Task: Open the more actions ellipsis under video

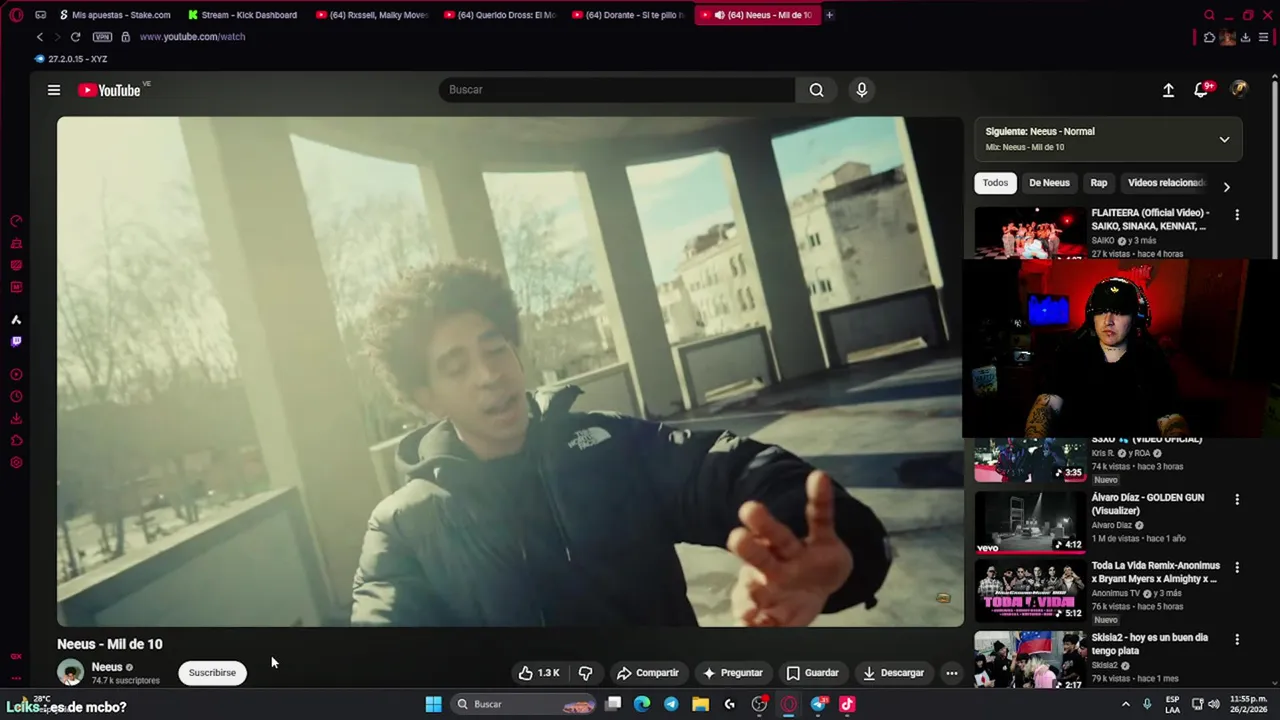Action: 952,673
